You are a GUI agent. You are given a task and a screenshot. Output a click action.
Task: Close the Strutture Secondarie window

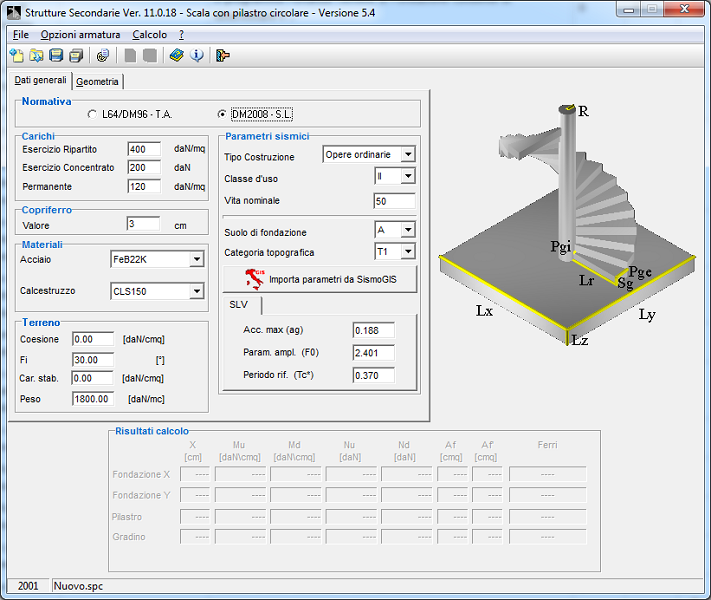click(685, 9)
